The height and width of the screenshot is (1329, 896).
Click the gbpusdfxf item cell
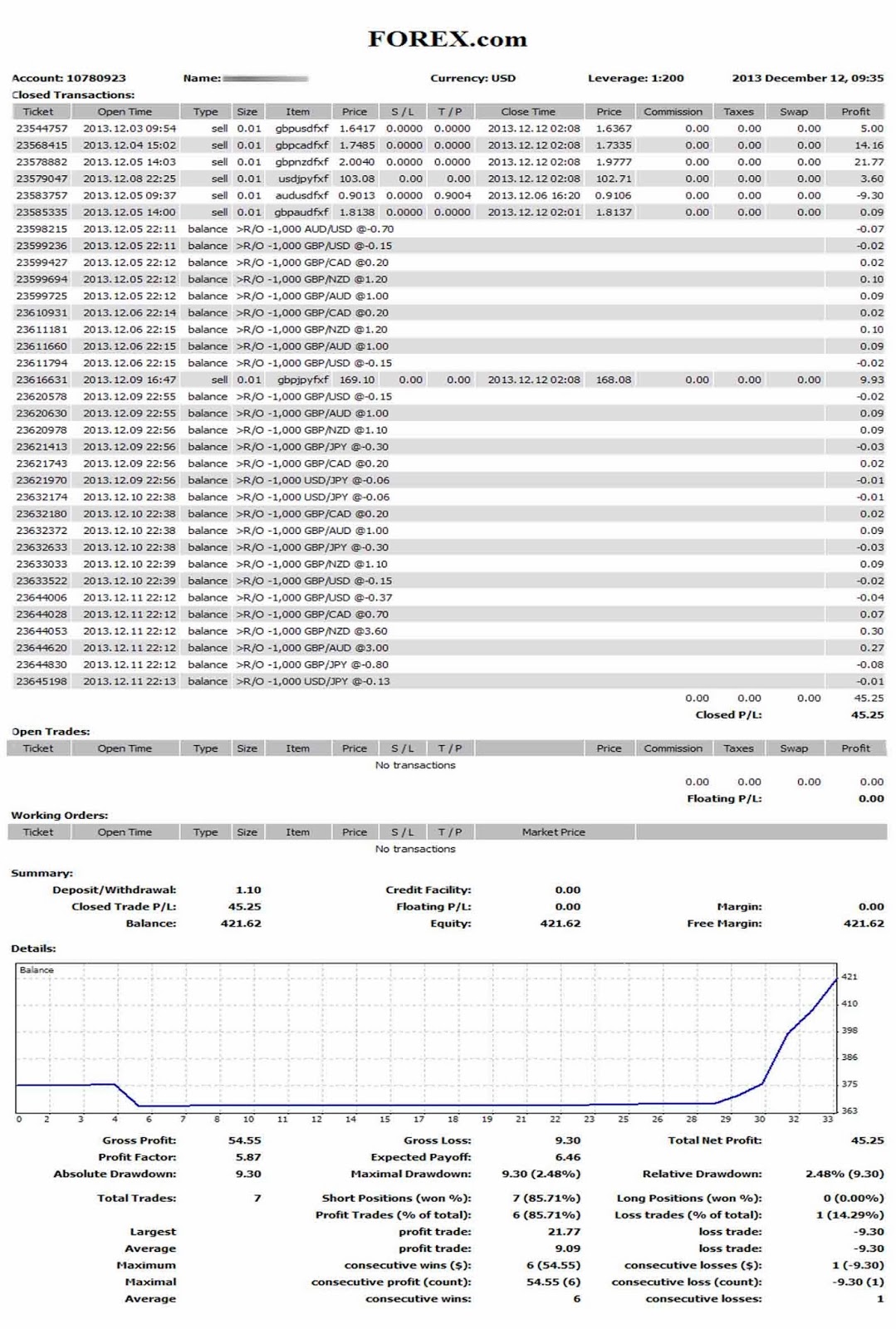tap(301, 129)
